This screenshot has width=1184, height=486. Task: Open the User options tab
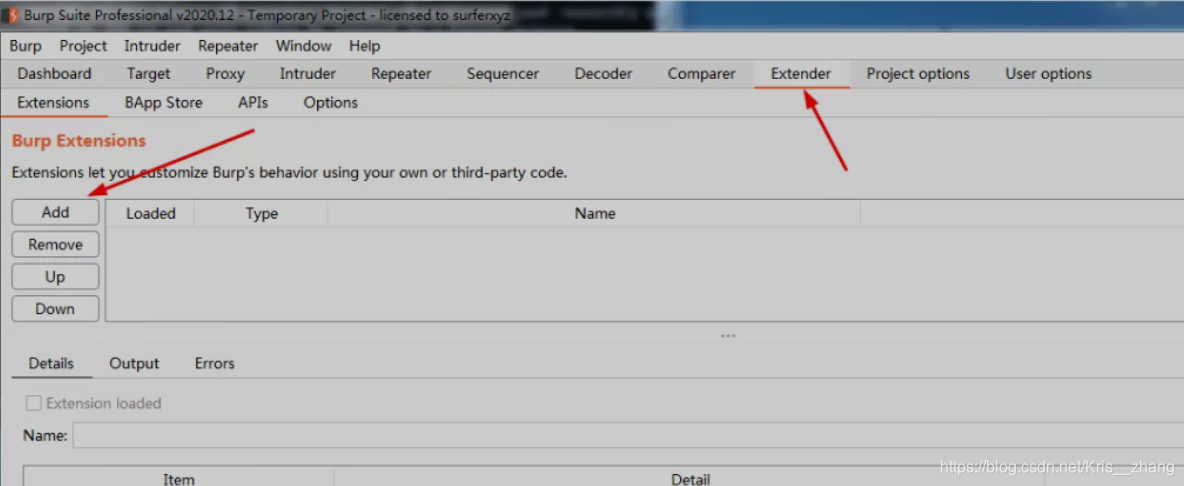1048,74
